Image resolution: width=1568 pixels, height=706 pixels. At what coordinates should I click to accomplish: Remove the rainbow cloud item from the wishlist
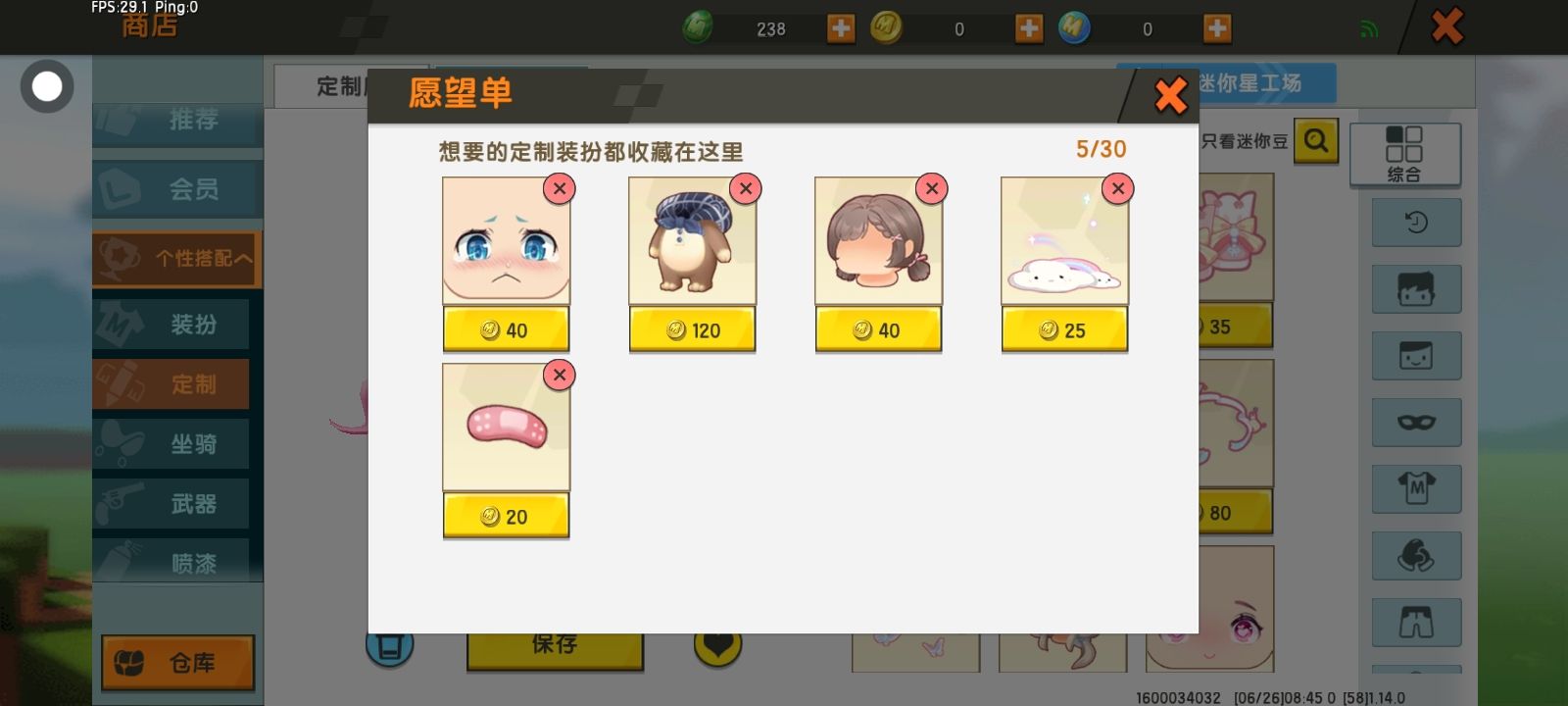[1118, 188]
